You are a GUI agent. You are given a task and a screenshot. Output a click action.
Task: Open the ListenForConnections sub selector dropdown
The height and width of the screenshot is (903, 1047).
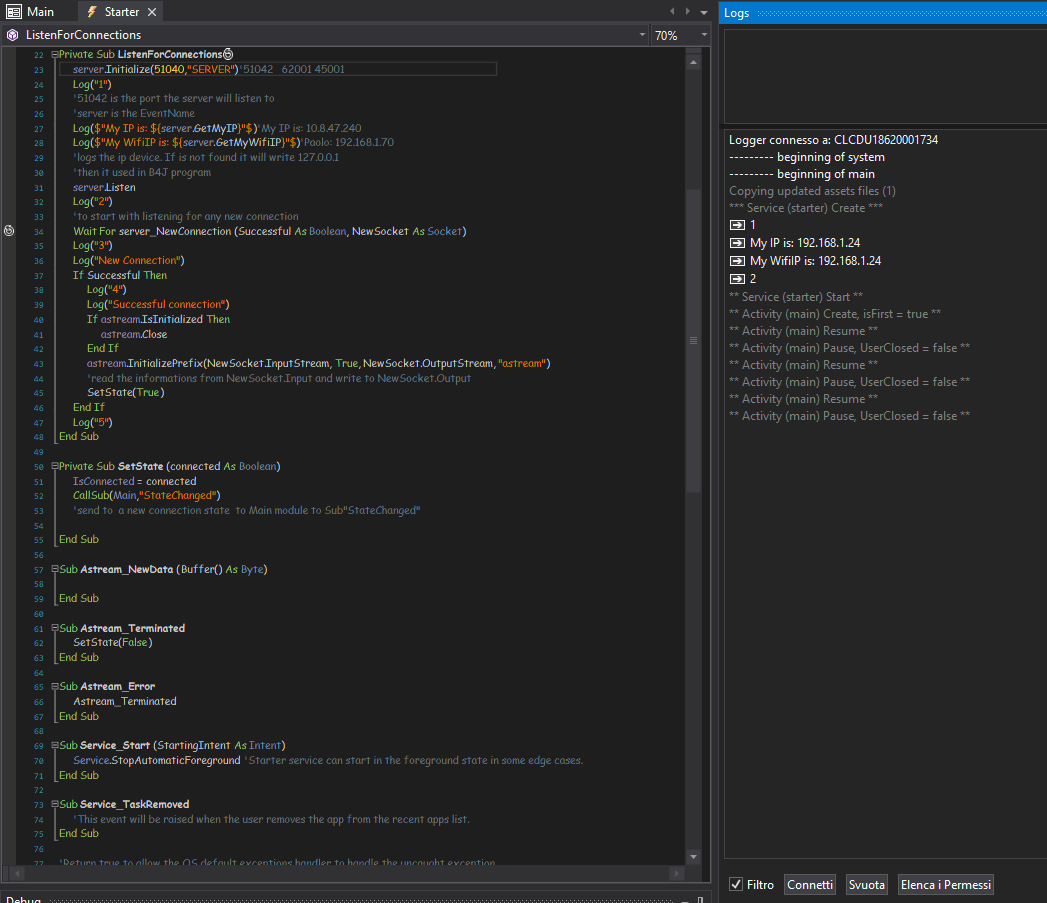click(x=641, y=35)
